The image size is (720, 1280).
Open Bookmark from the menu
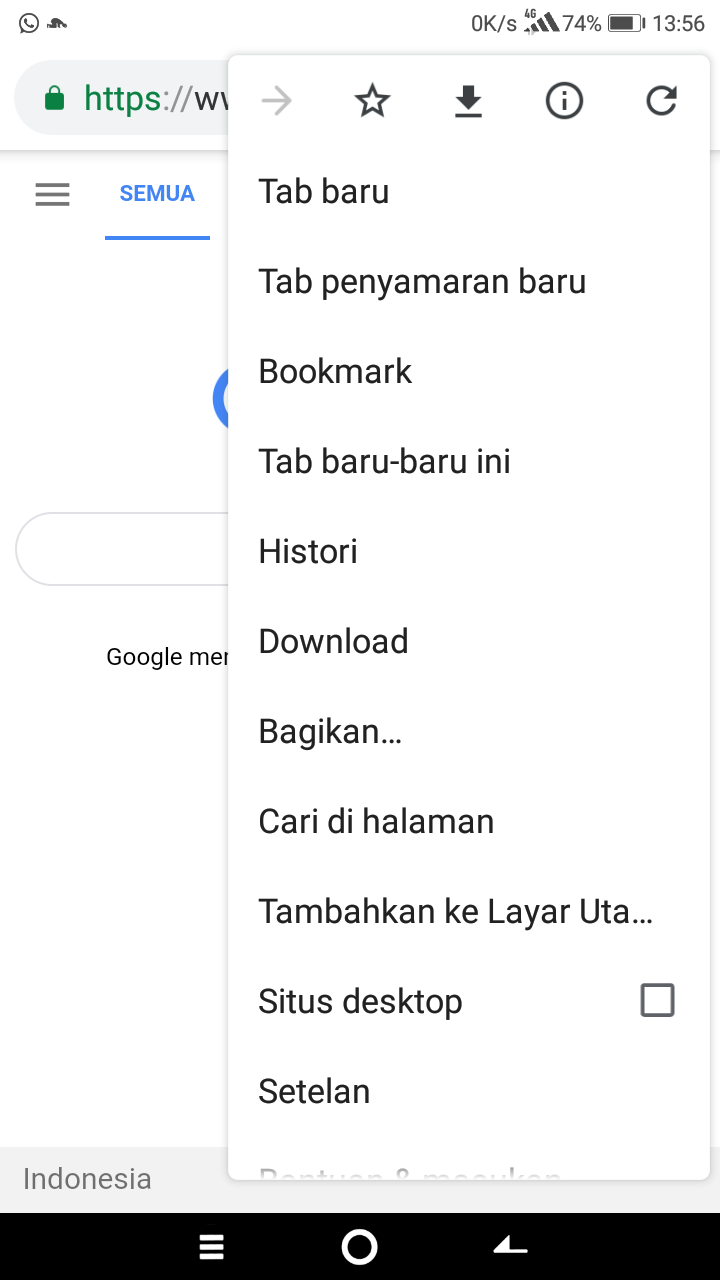coord(335,372)
